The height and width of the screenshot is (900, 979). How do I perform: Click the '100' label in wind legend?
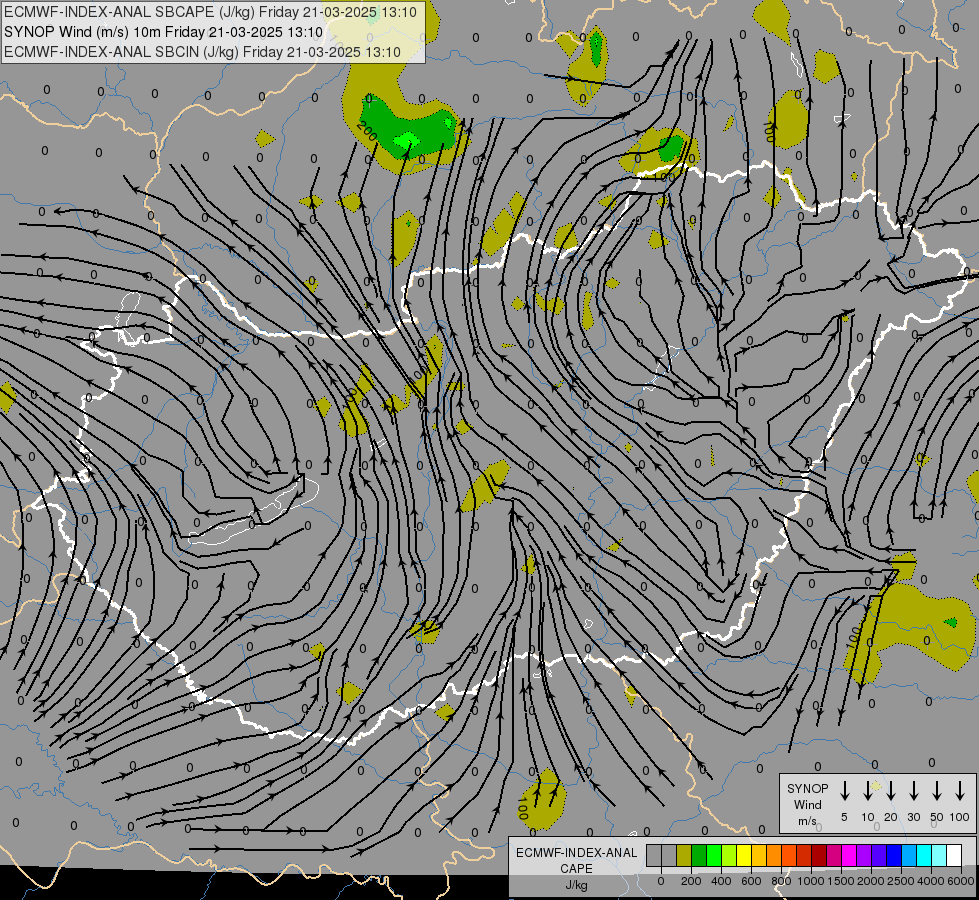pyautogui.click(x=960, y=817)
